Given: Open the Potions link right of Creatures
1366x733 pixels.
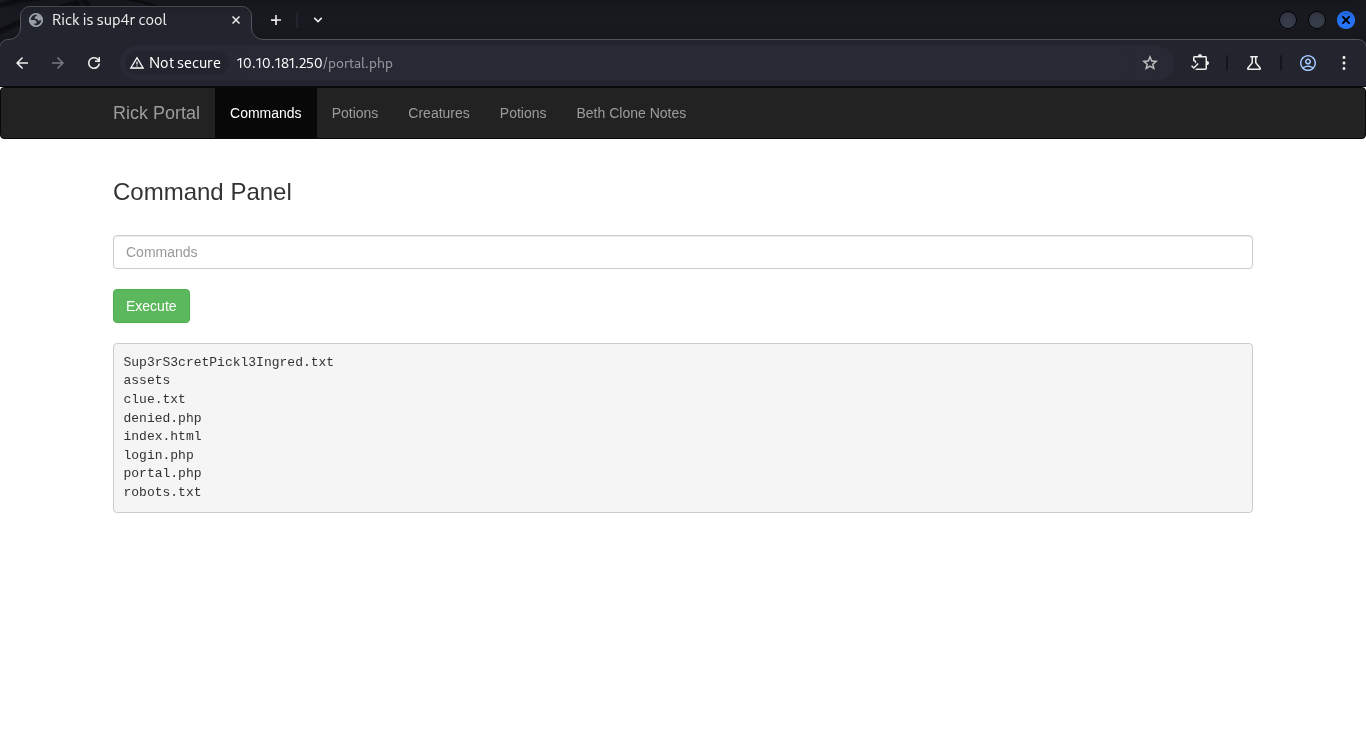Looking at the screenshot, I should click(523, 113).
